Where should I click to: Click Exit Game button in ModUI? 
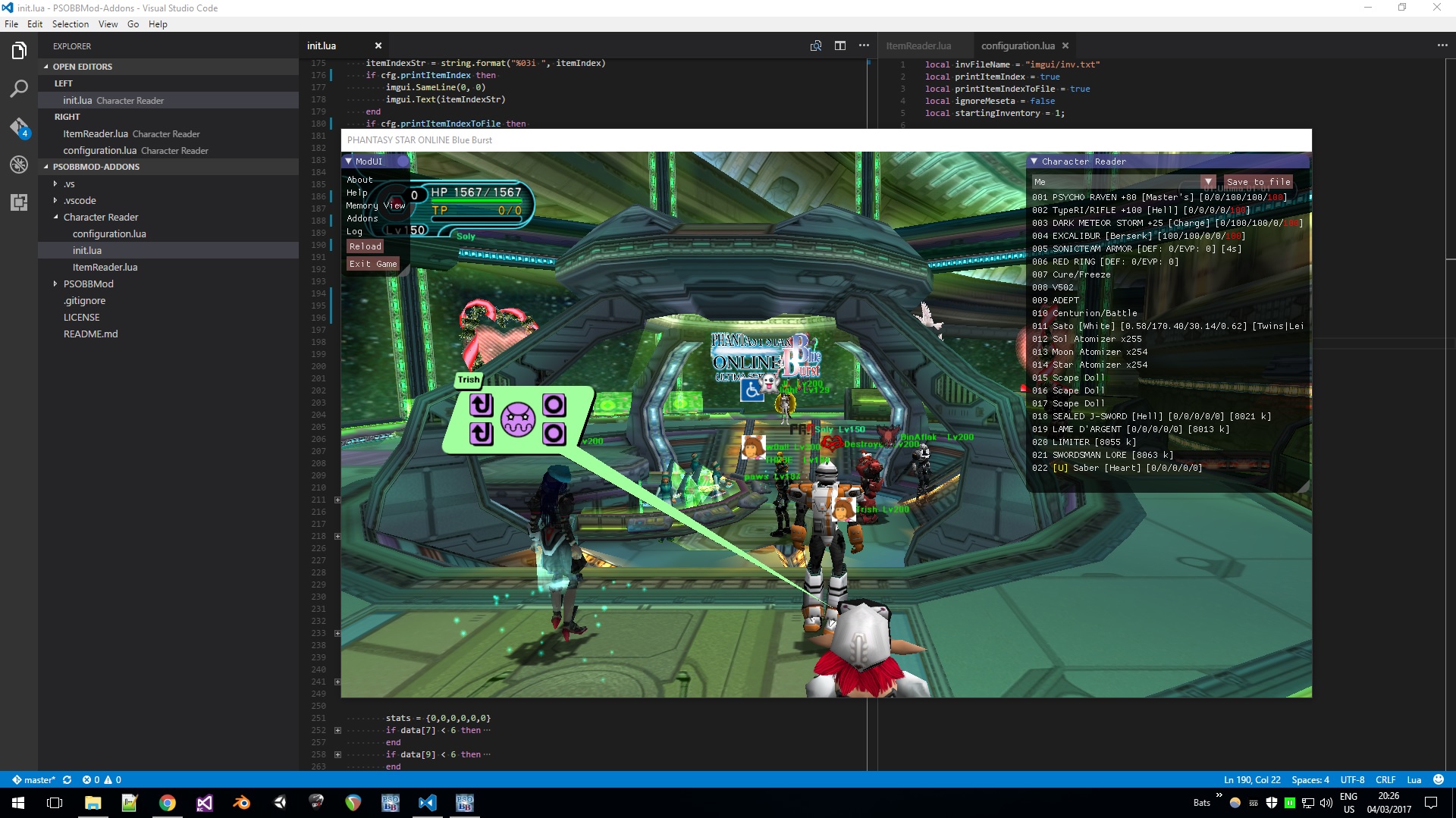click(373, 264)
